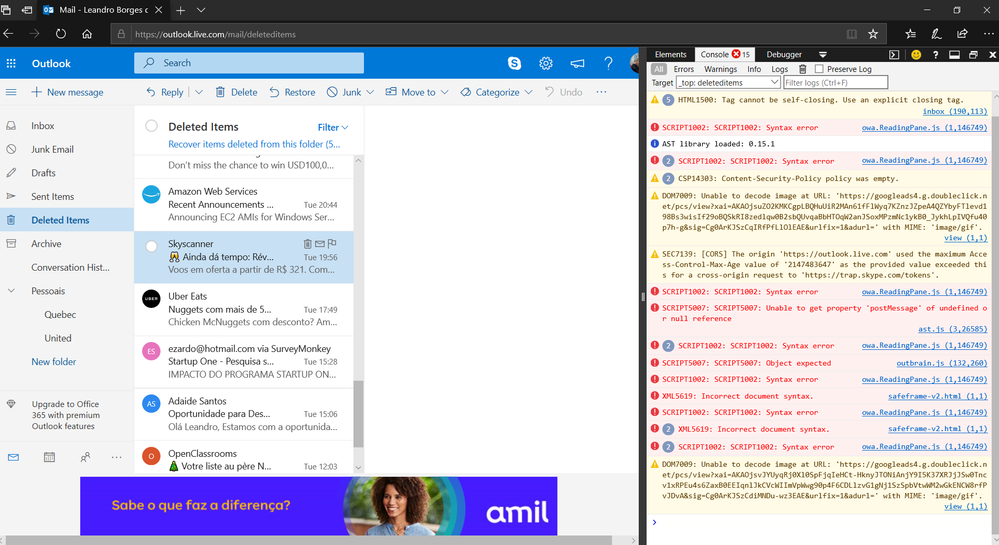Open Skype from the Outlook header
The width and height of the screenshot is (999, 545).
coord(514,63)
